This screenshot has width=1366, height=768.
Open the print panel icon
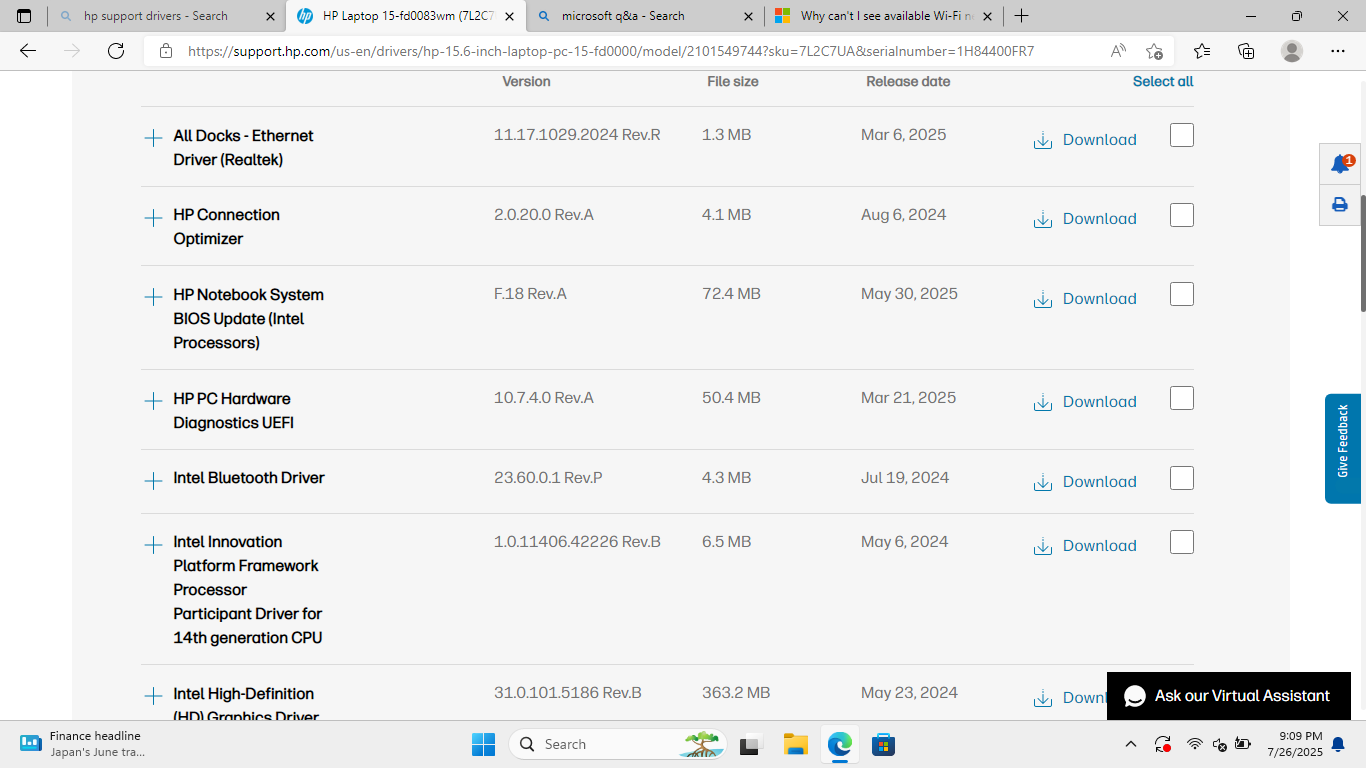tap(1339, 204)
